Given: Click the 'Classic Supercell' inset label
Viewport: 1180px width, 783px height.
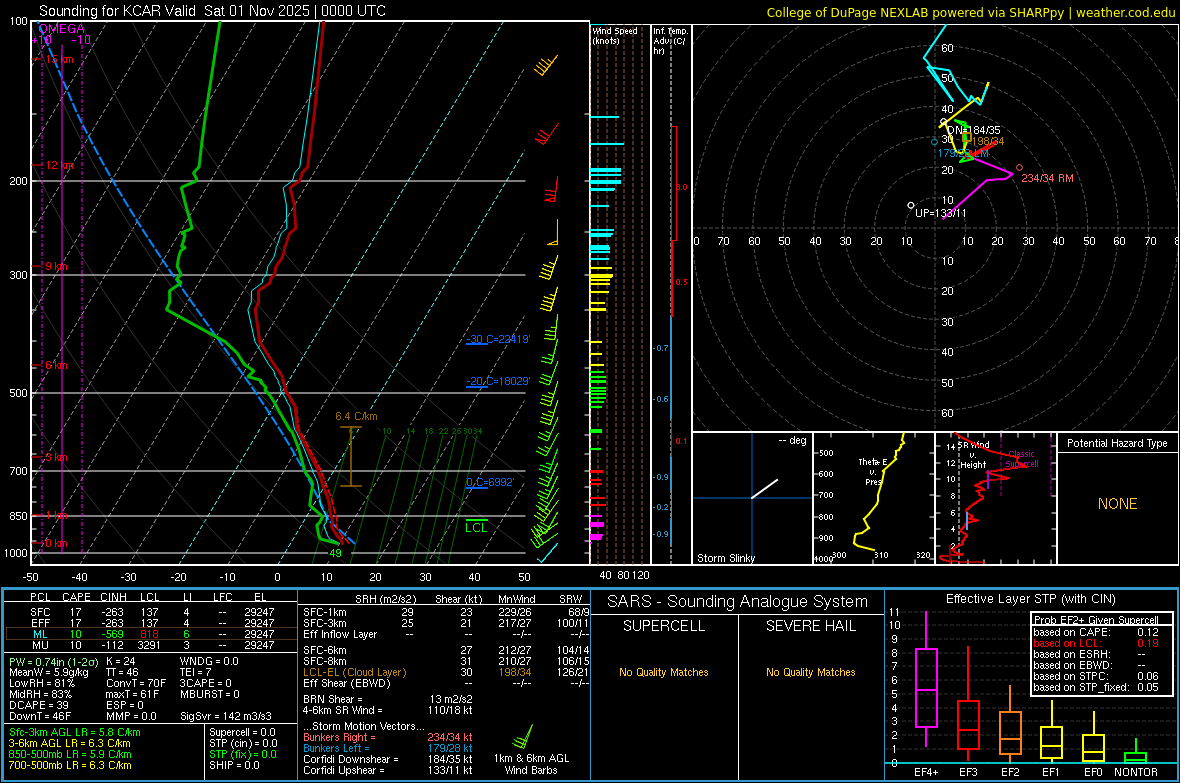Looking at the screenshot, I should pyautogui.click(x=1022, y=459).
